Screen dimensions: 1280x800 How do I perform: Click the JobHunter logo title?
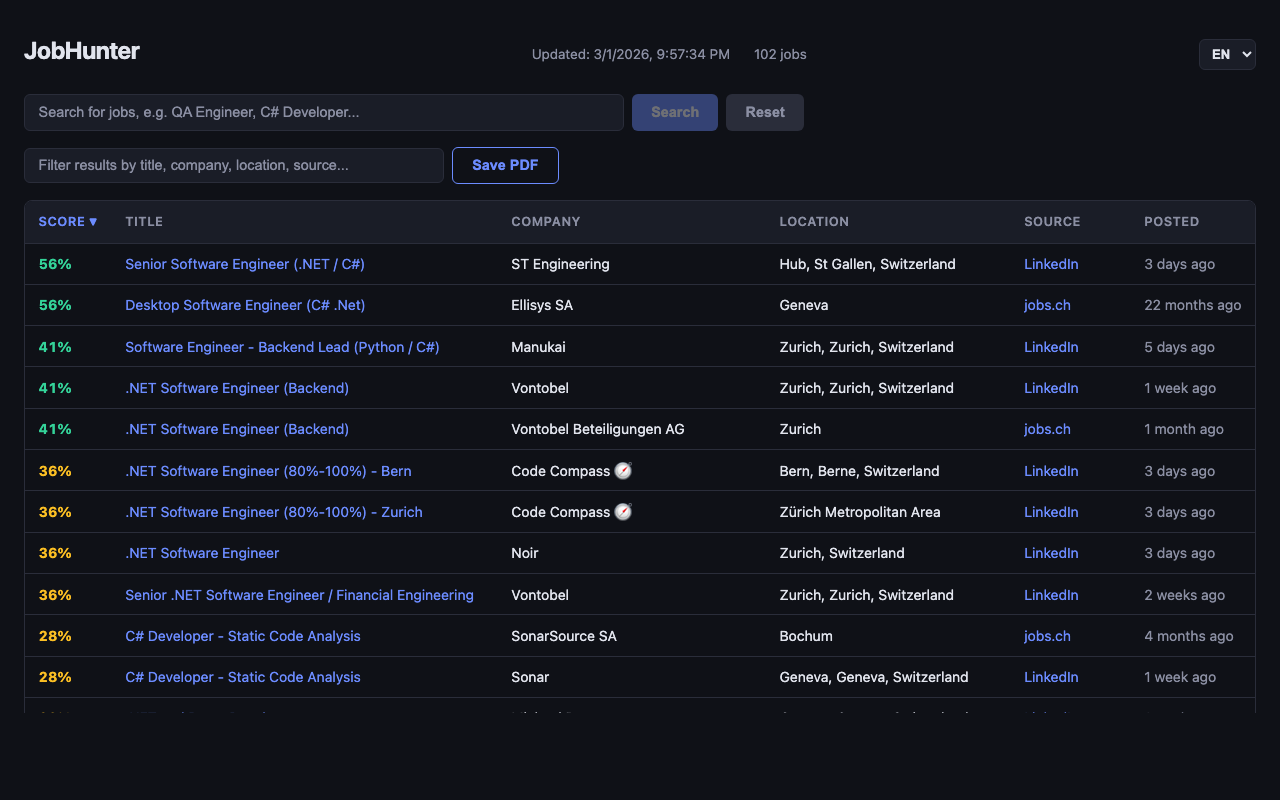(x=82, y=51)
